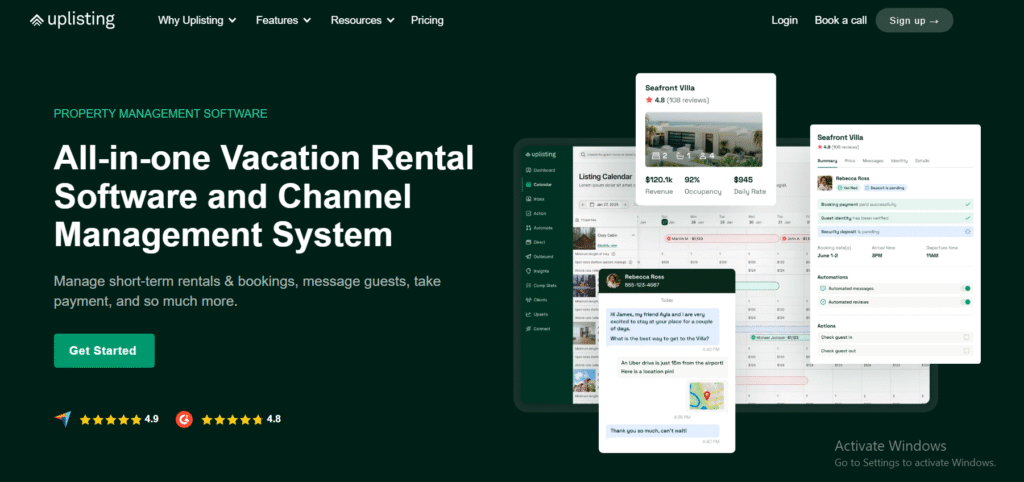The width and height of the screenshot is (1024, 482).
Task: Open Insights in the mockup sidebar
Action: [x=525, y=270]
